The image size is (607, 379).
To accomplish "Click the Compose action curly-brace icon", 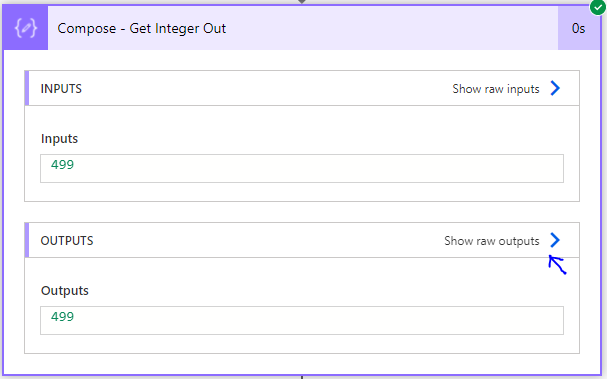I will 26,28.
